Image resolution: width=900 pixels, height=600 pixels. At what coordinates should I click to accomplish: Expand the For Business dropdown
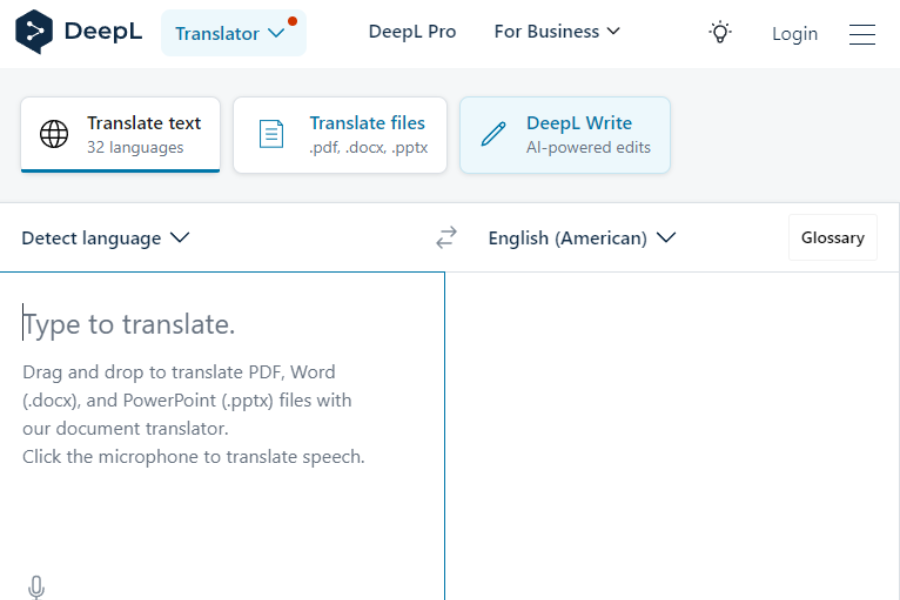[556, 31]
